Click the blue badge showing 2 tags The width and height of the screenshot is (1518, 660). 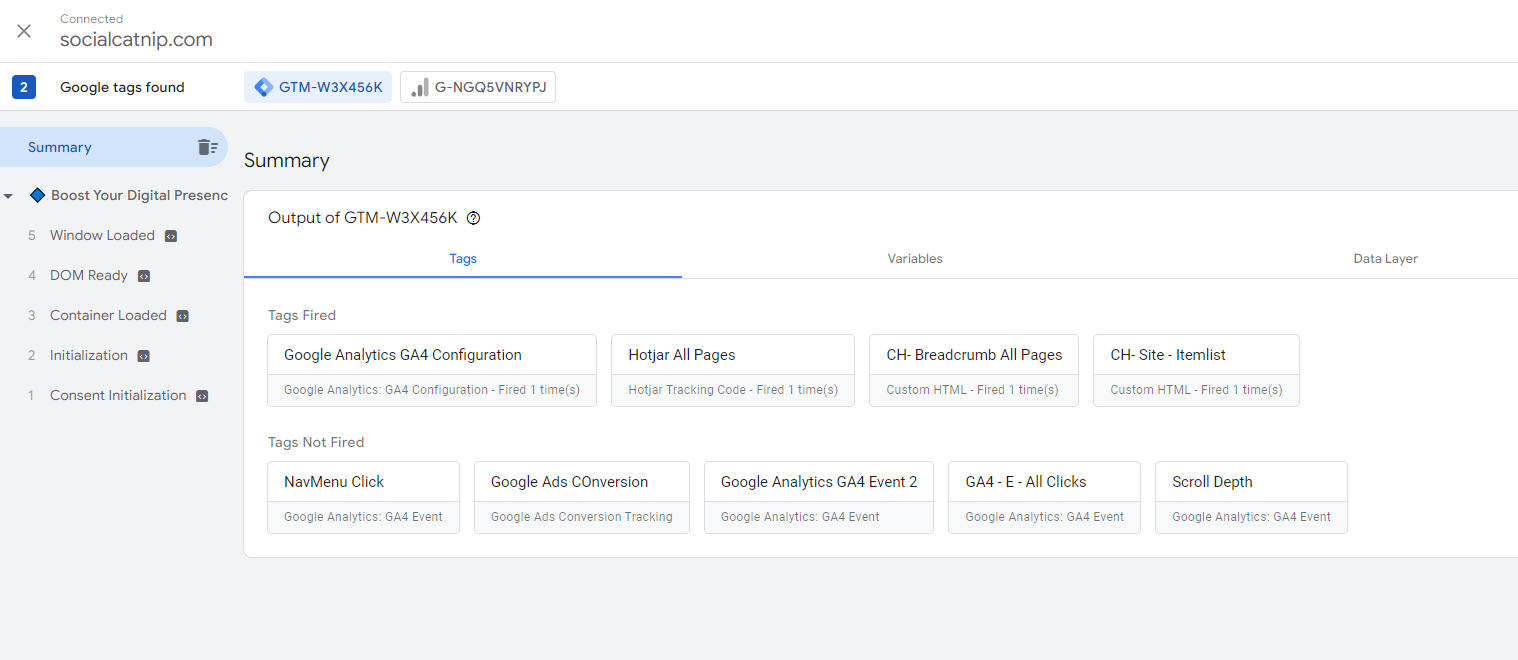pos(24,87)
